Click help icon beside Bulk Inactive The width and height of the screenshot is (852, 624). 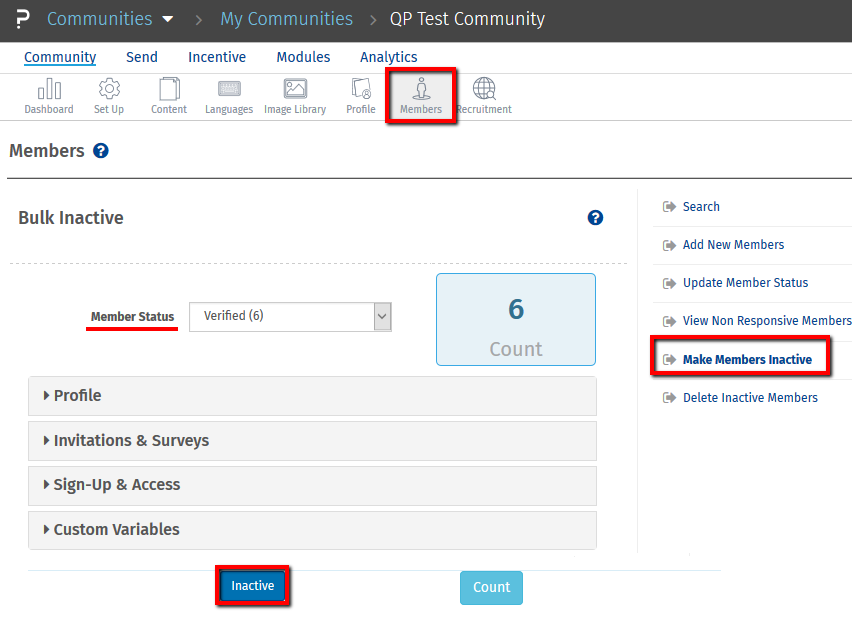596,218
